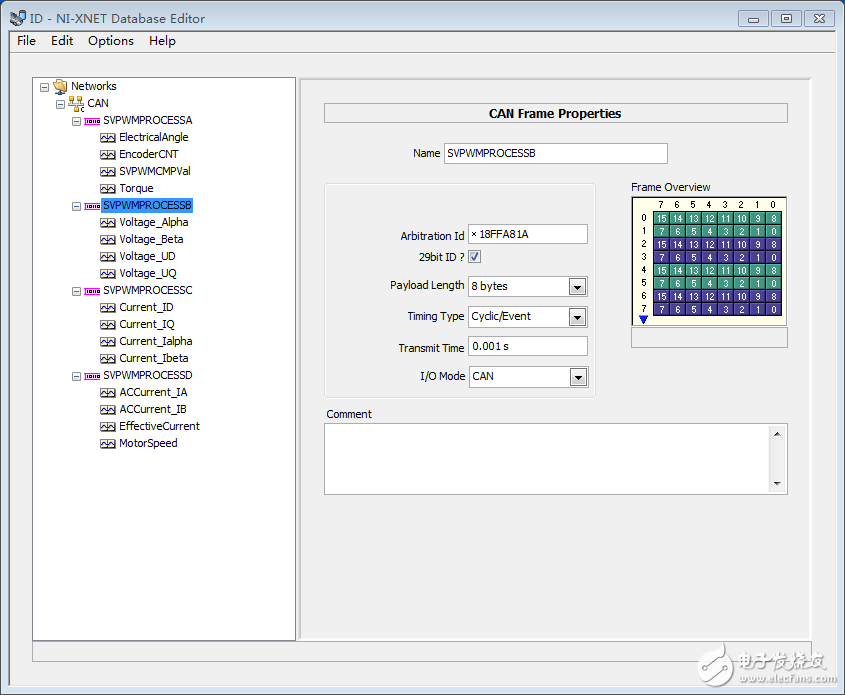The image size is (845, 695).
Task: Select the Current_Ialpha signal
Action: pos(156,342)
